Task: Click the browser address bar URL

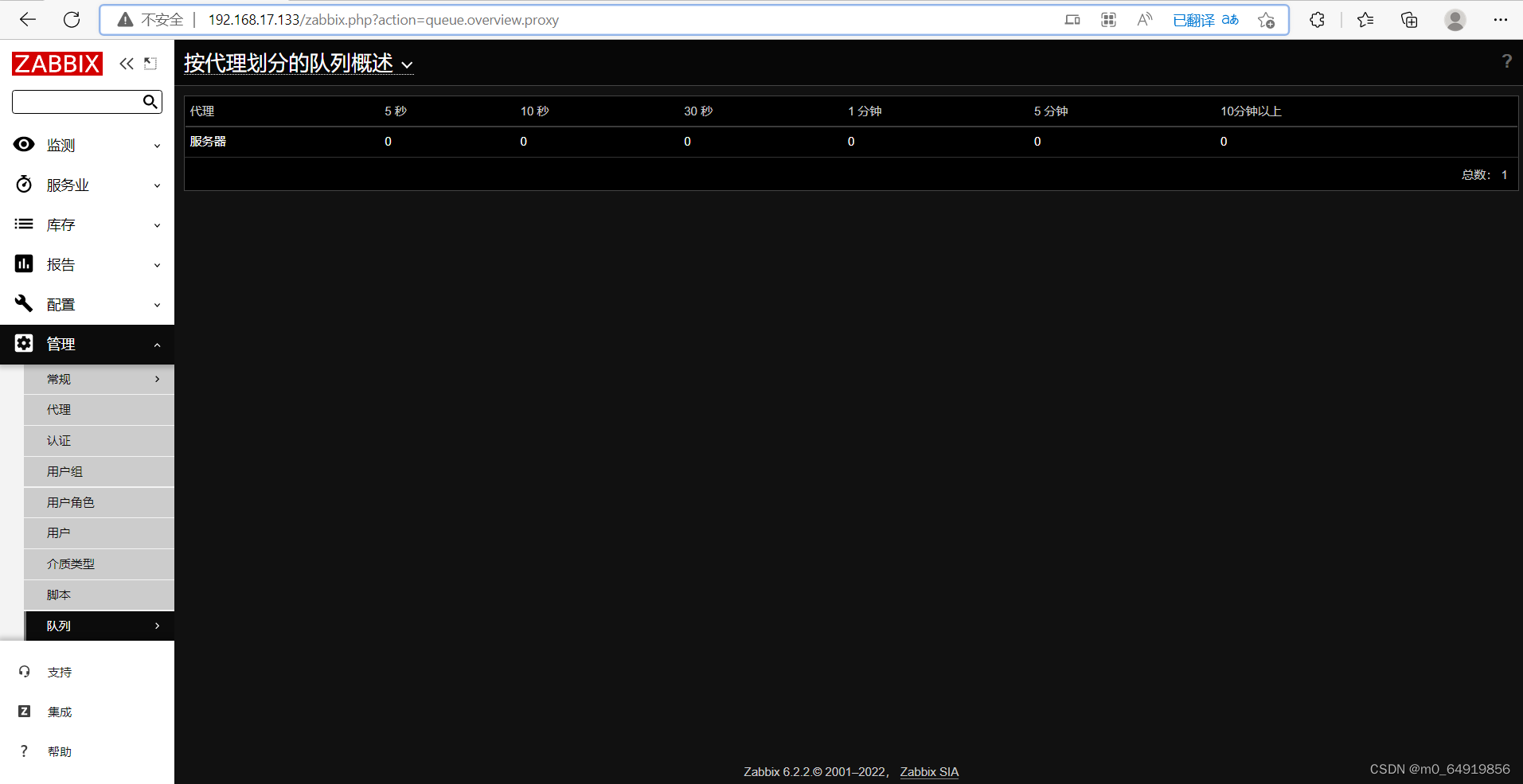Action: click(x=383, y=20)
